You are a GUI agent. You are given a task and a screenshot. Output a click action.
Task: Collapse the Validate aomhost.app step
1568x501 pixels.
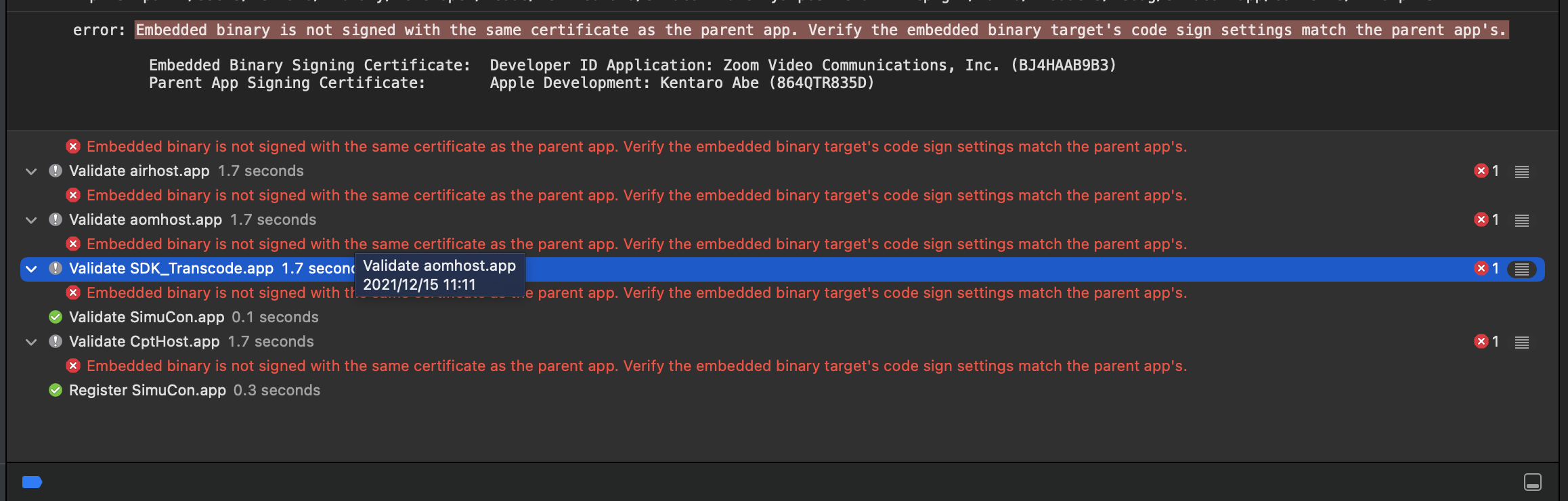31,220
